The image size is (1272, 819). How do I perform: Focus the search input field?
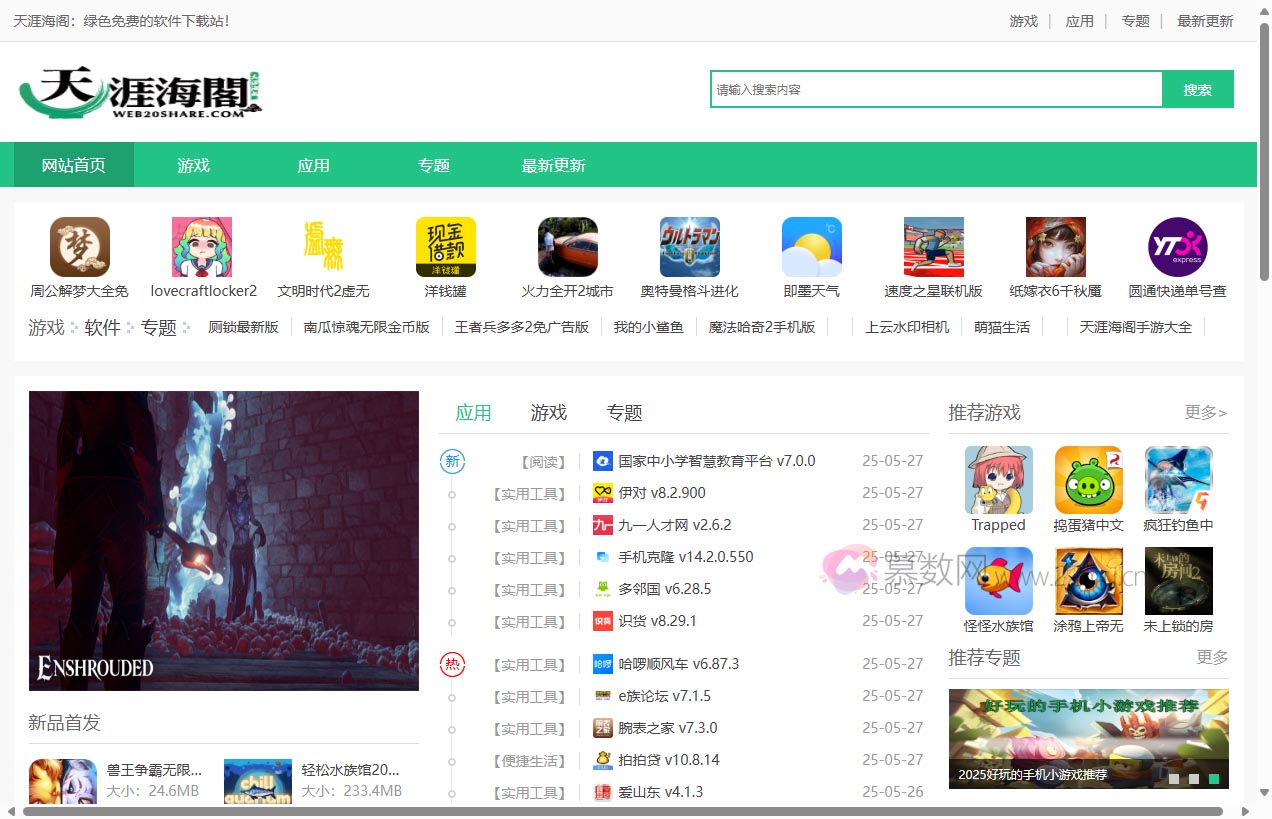(x=936, y=89)
